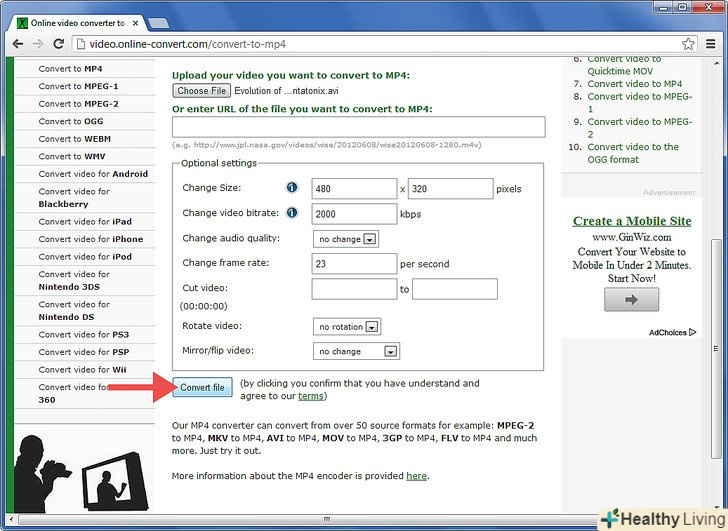The image size is (728, 531).
Task: Reload the page with refresh icon
Action: point(58,44)
